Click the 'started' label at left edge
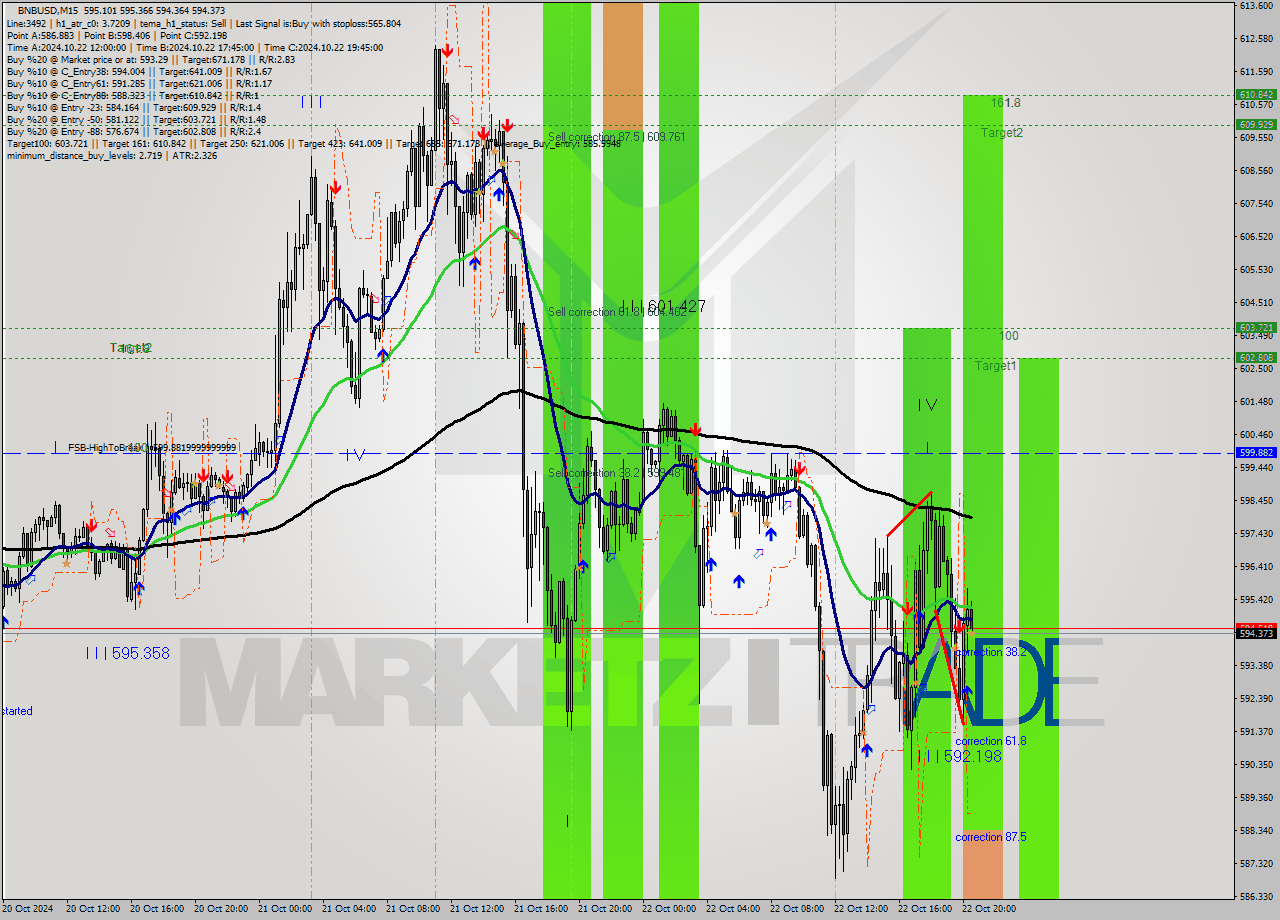 16,712
